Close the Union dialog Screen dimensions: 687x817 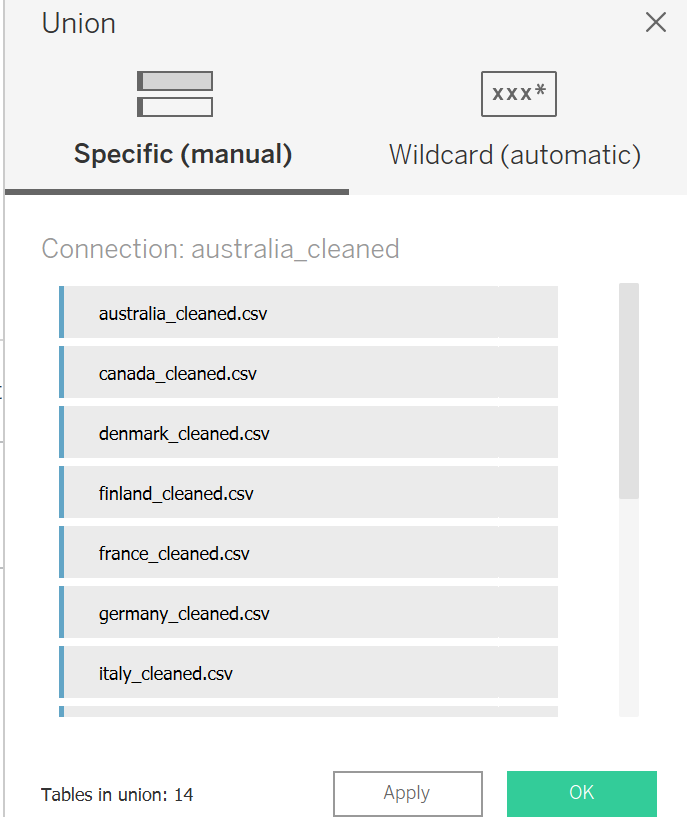click(656, 23)
